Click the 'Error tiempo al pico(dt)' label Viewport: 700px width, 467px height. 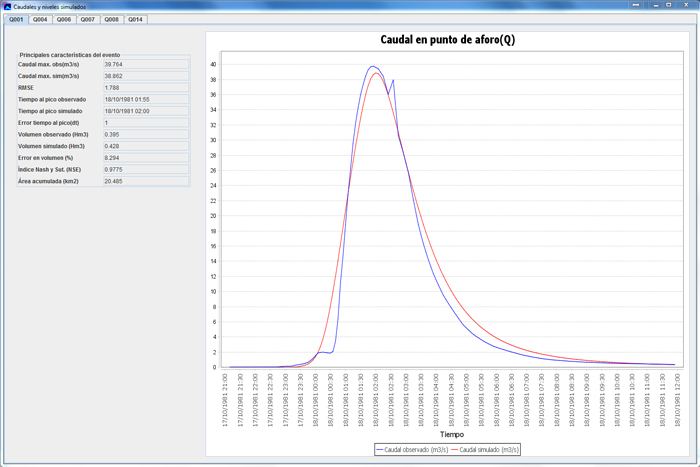click(49, 123)
